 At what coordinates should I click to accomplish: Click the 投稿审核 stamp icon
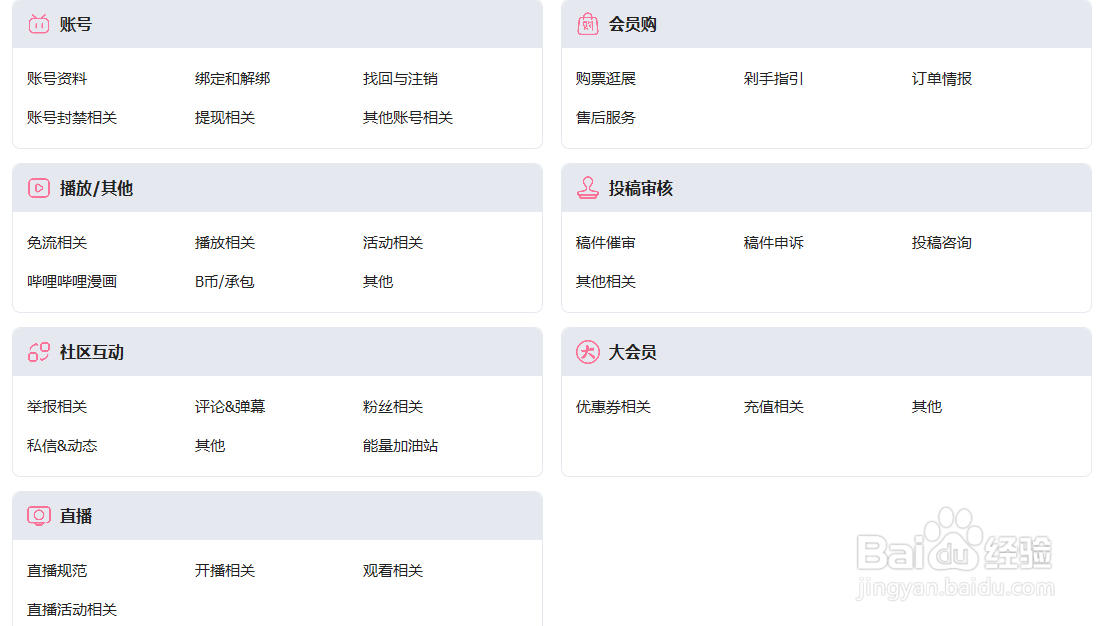coord(588,188)
